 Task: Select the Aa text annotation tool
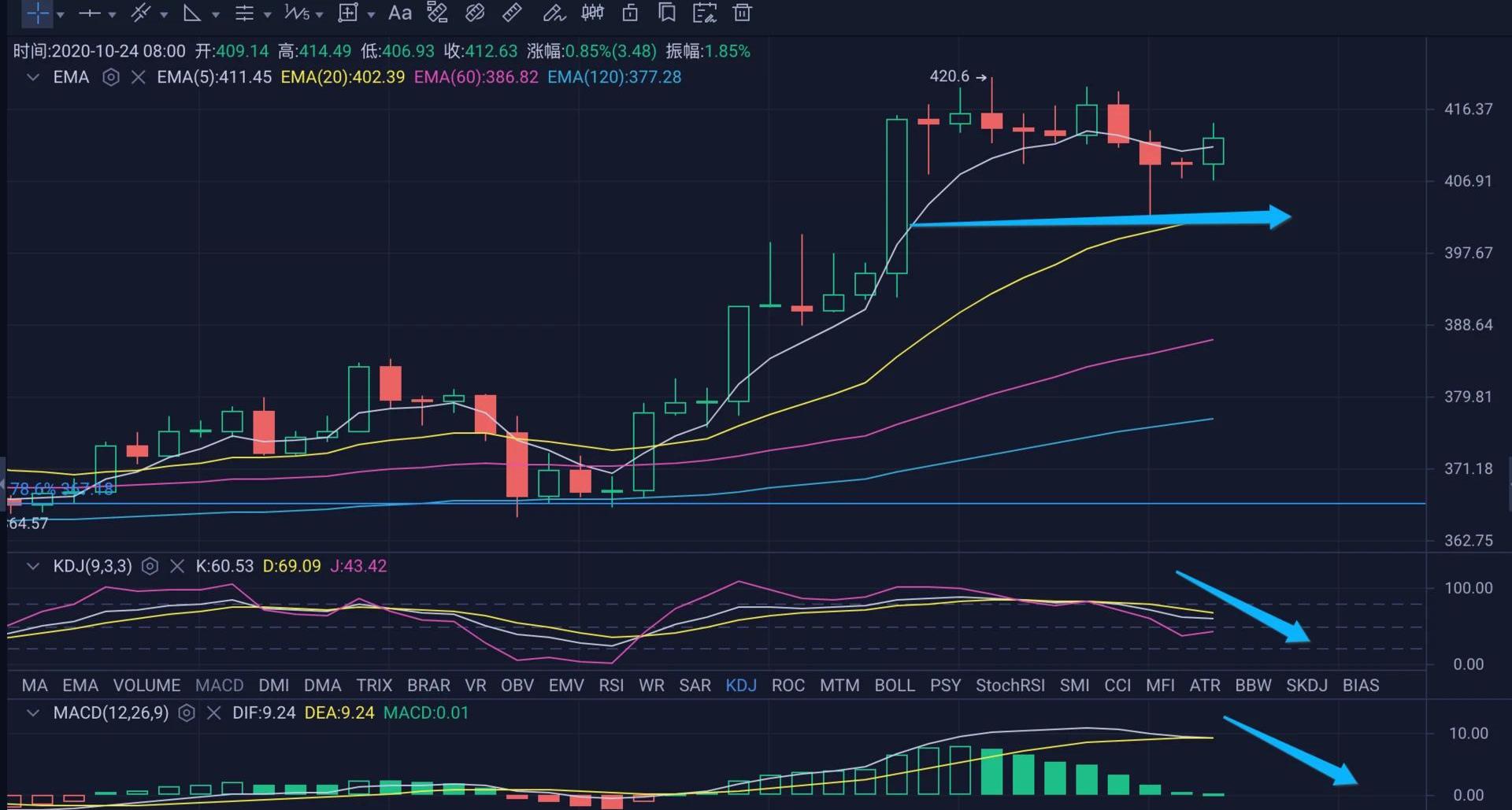pyautogui.click(x=400, y=13)
